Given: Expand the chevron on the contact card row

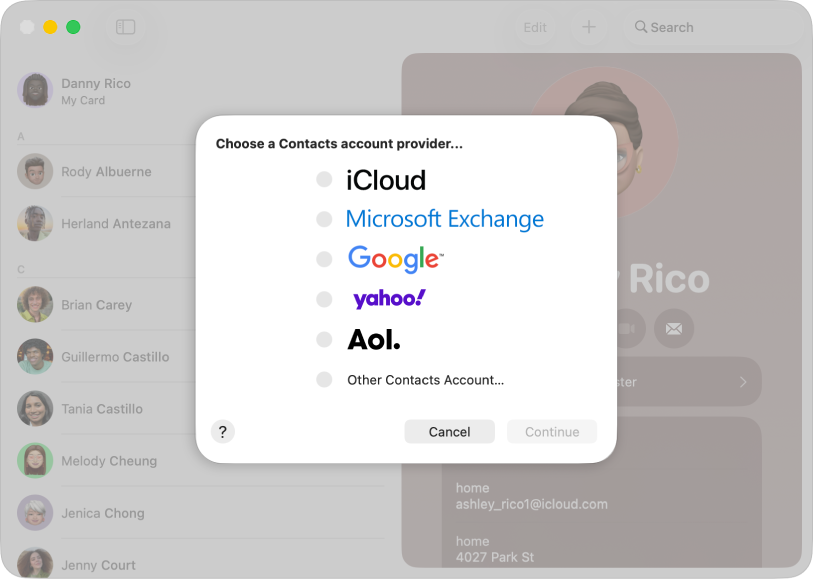Looking at the screenshot, I should 742,381.
